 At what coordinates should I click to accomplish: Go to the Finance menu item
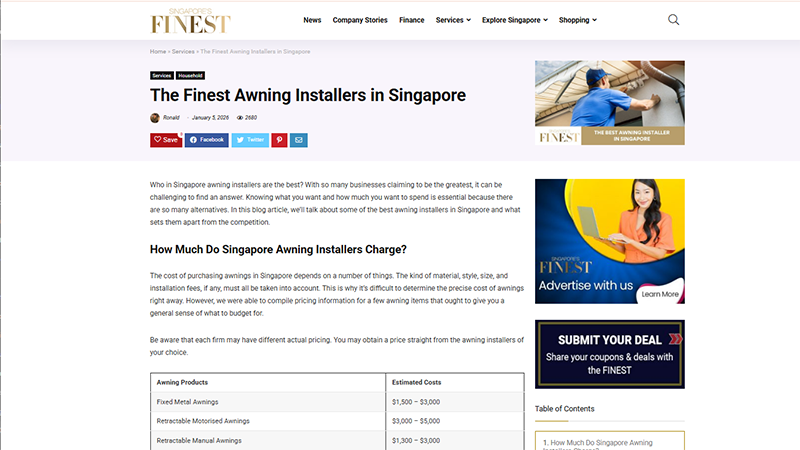coord(411,20)
